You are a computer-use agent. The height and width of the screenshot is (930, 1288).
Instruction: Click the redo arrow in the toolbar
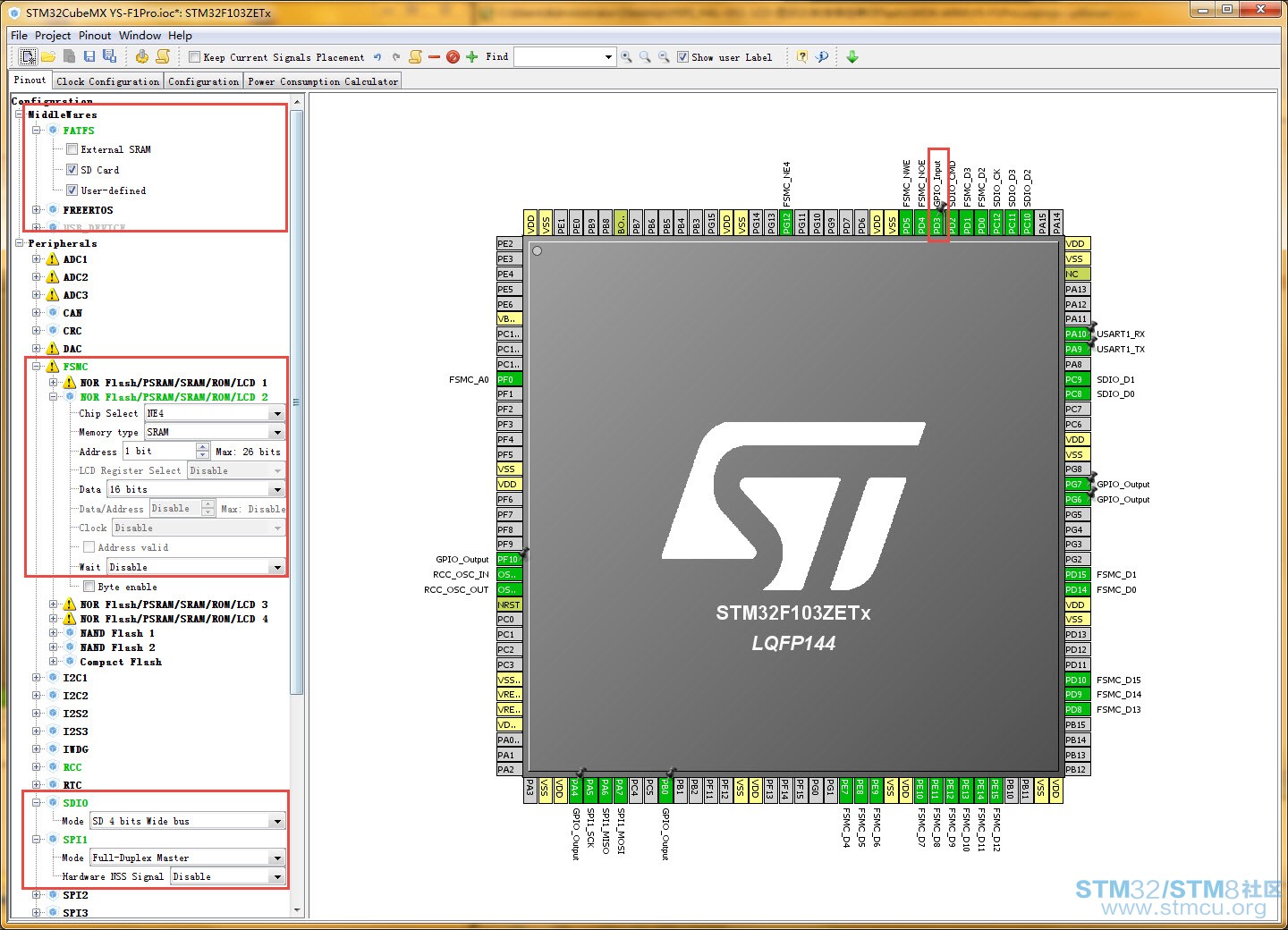click(396, 57)
